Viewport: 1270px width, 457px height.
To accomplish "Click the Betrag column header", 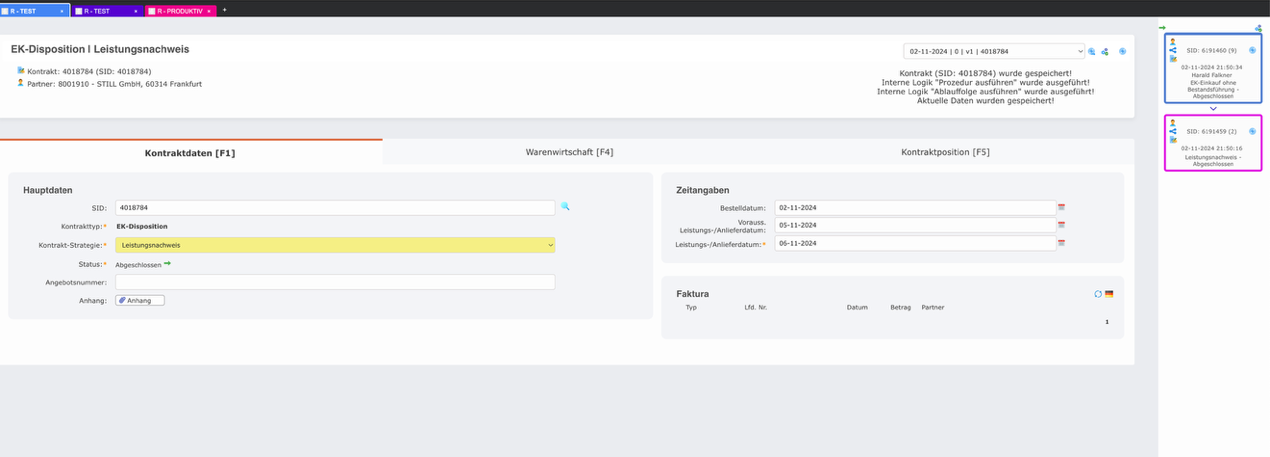I will coord(901,308).
